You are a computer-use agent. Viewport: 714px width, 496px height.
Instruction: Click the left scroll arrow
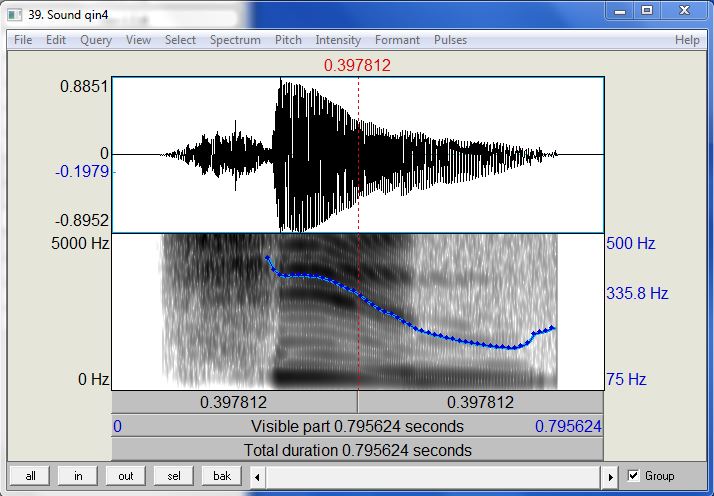(x=257, y=477)
